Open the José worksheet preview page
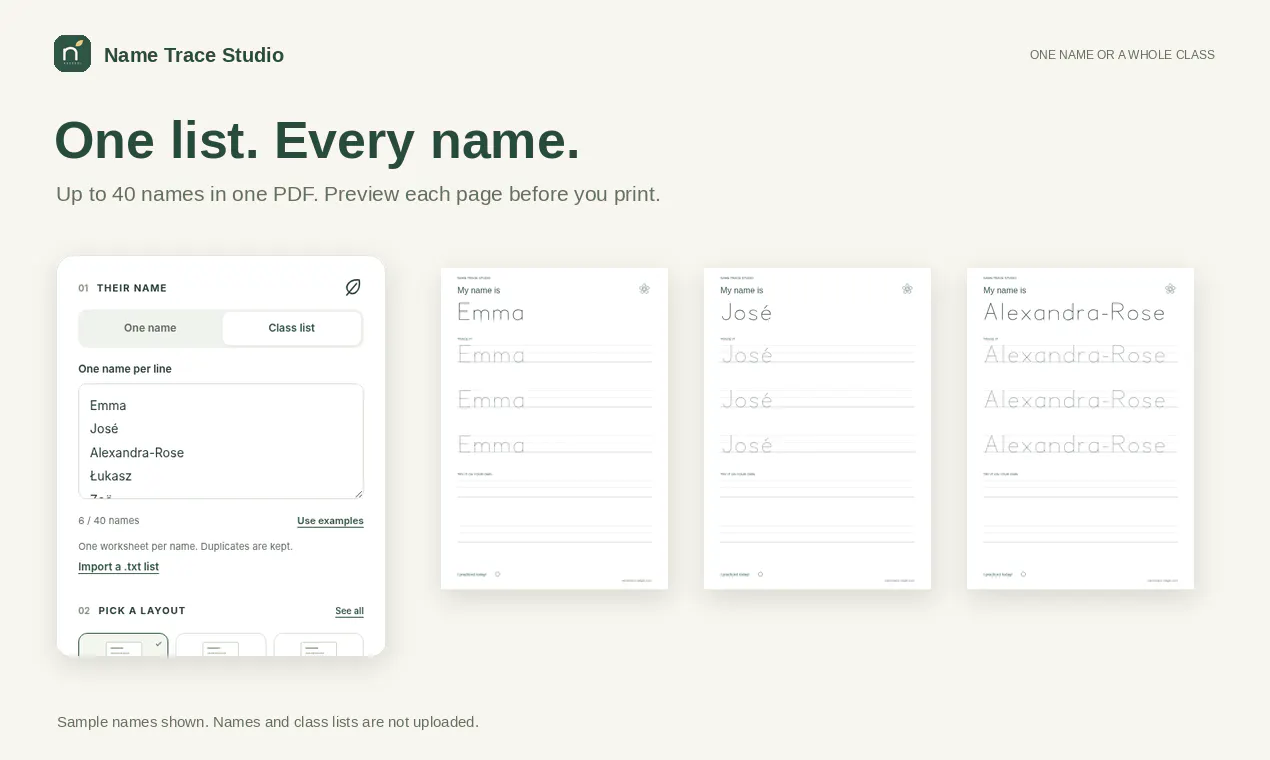Screen dimensions: 1270x760 click(817, 428)
